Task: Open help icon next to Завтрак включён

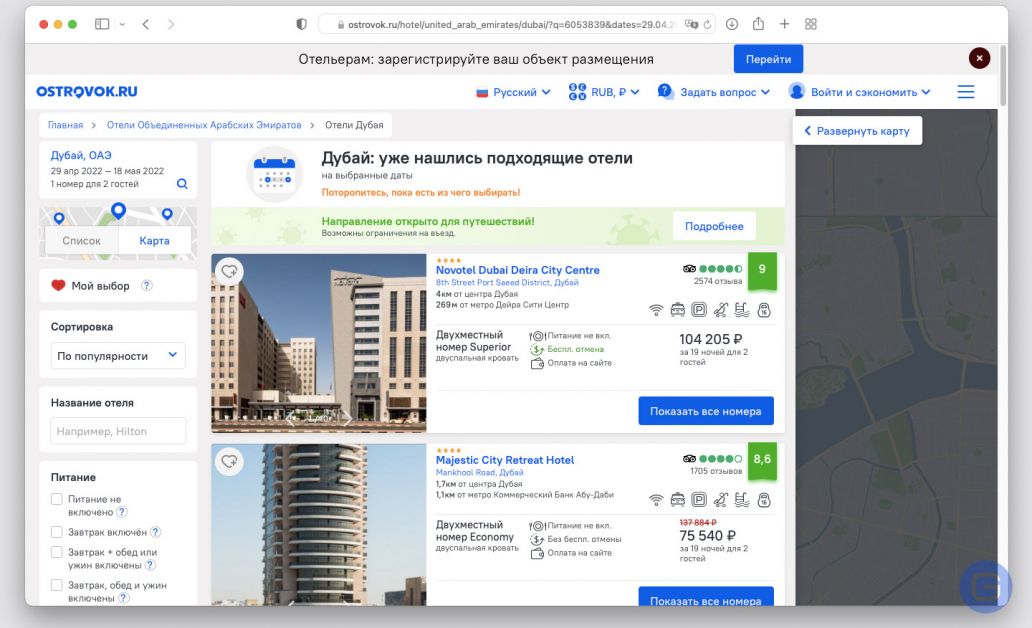Action: click(155, 532)
